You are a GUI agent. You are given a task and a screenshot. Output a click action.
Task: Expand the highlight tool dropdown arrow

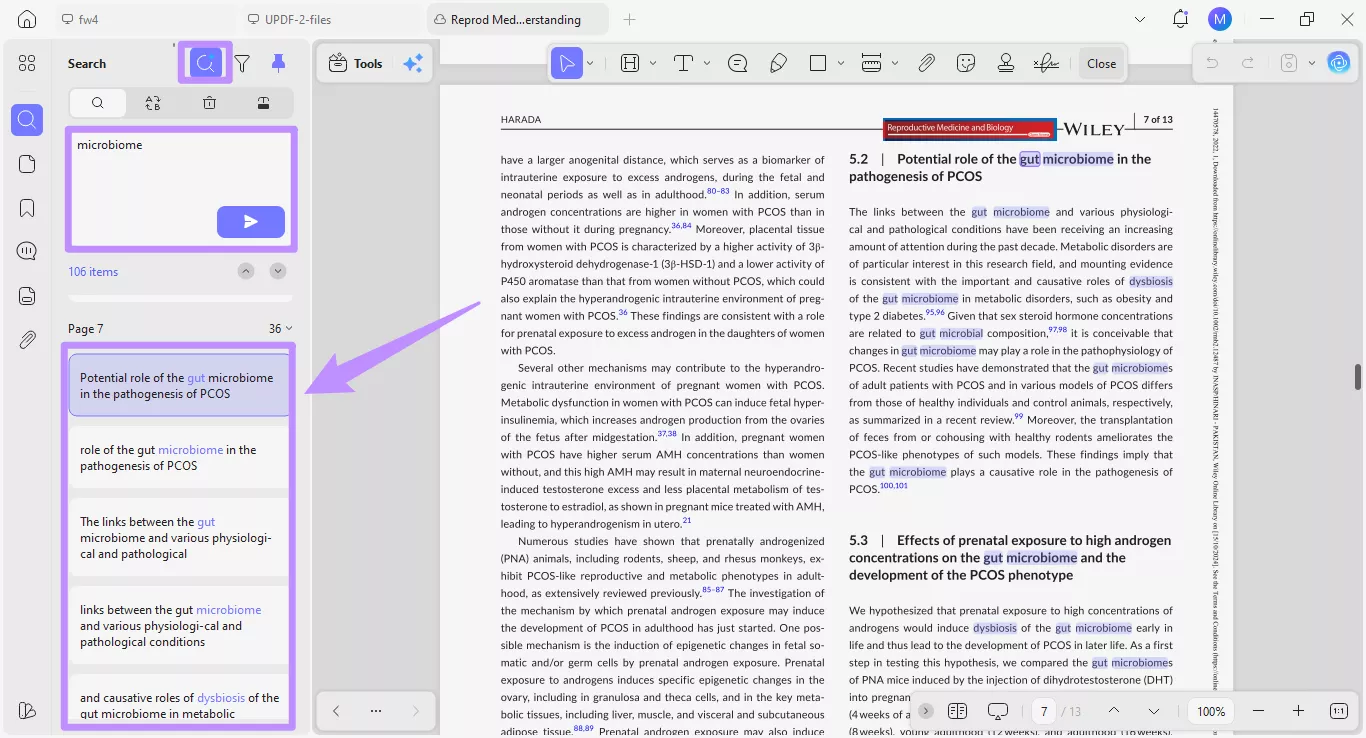coord(653,63)
